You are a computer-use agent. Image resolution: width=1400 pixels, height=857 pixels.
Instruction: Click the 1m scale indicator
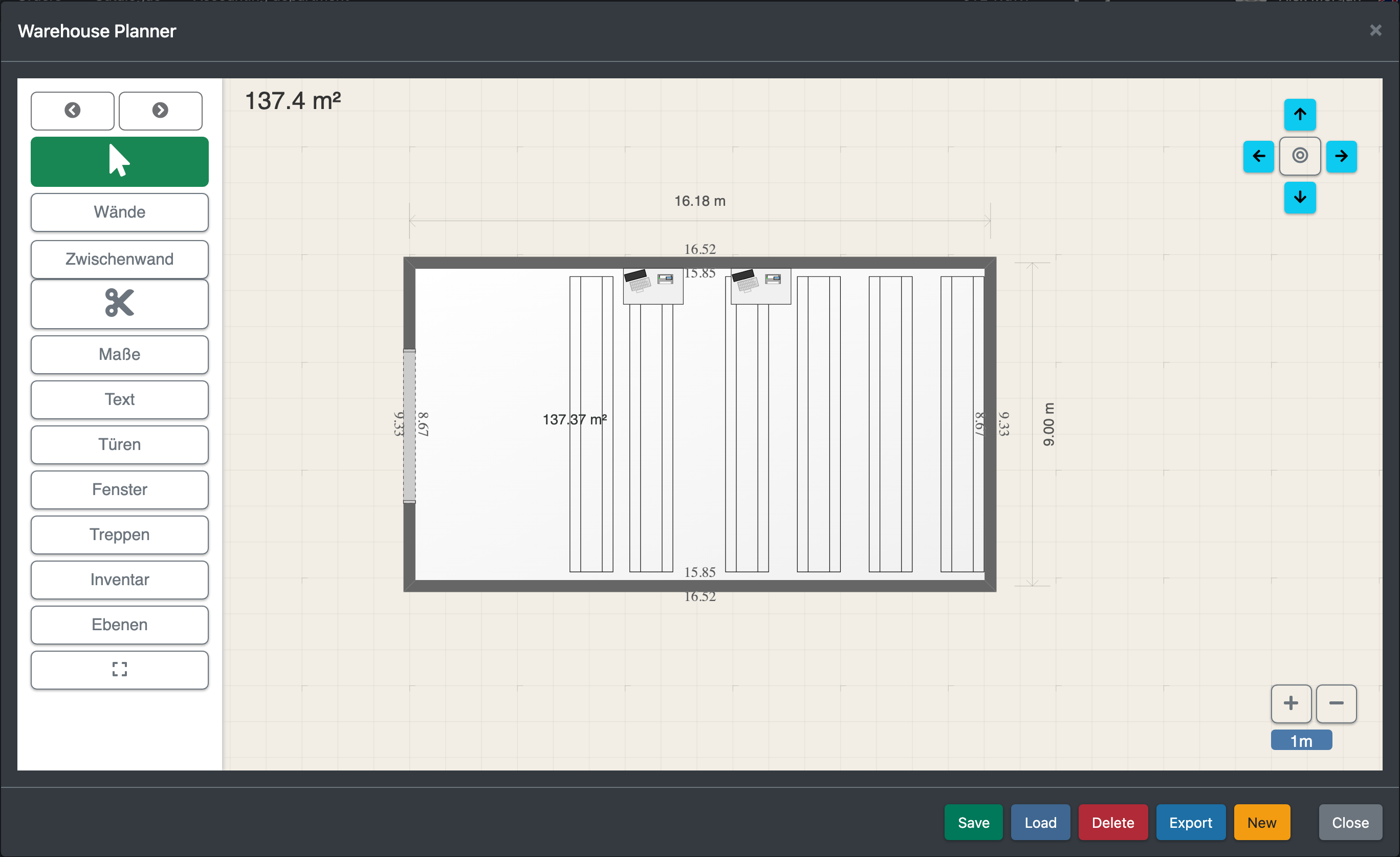(x=1301, y=740)
